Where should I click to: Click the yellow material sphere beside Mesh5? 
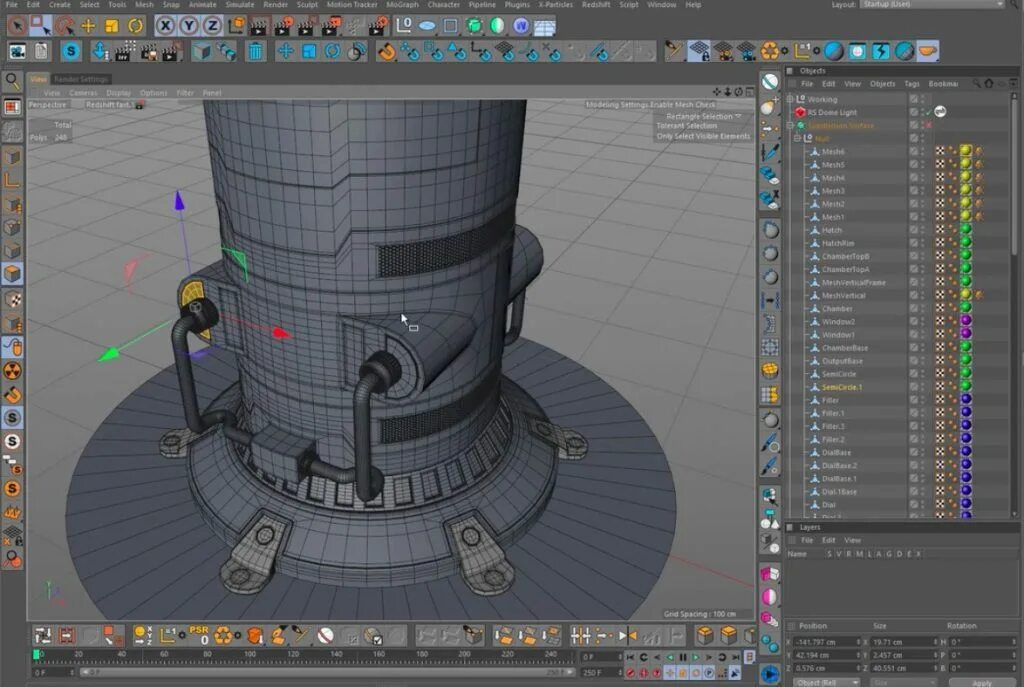pos(966,164)
